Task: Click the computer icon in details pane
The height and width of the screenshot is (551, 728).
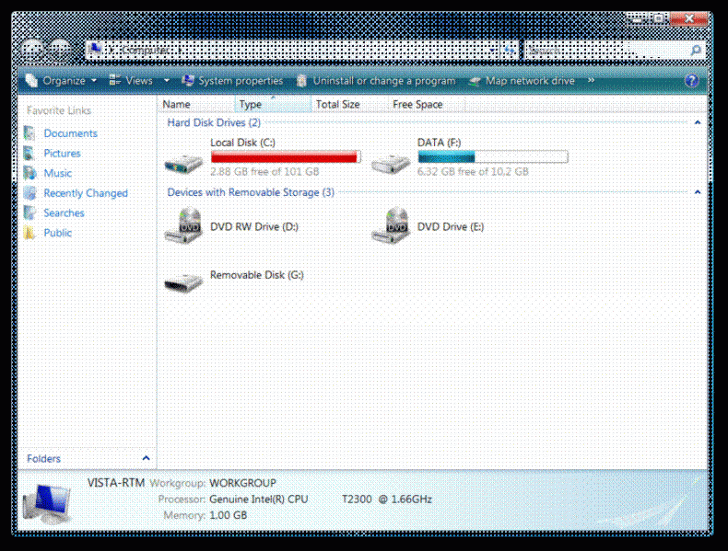Action: point(47,504)
